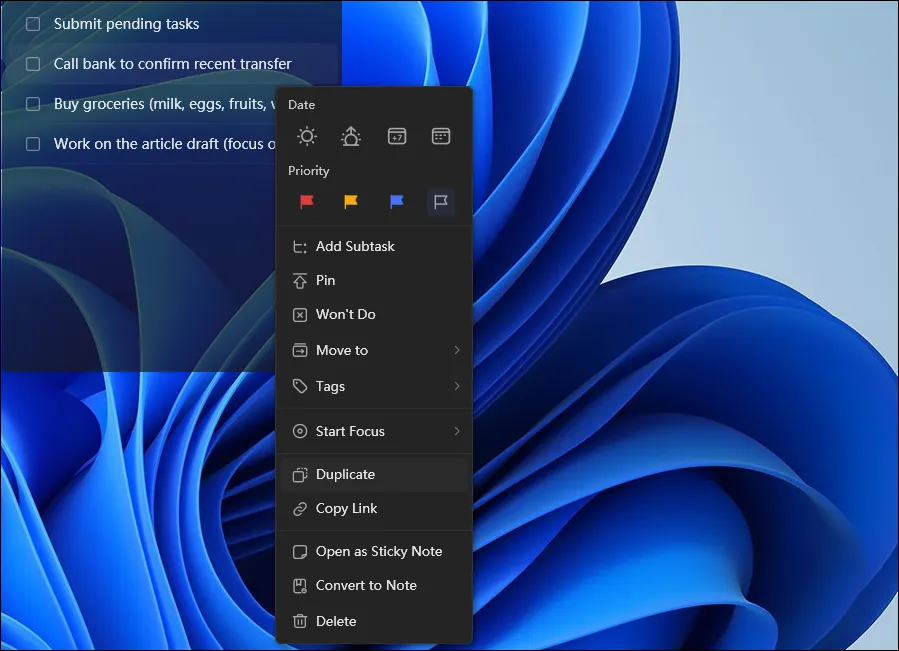
Task: Complete the Call bank transfer task
Action: pyautogui.click(x=31, y=63)
